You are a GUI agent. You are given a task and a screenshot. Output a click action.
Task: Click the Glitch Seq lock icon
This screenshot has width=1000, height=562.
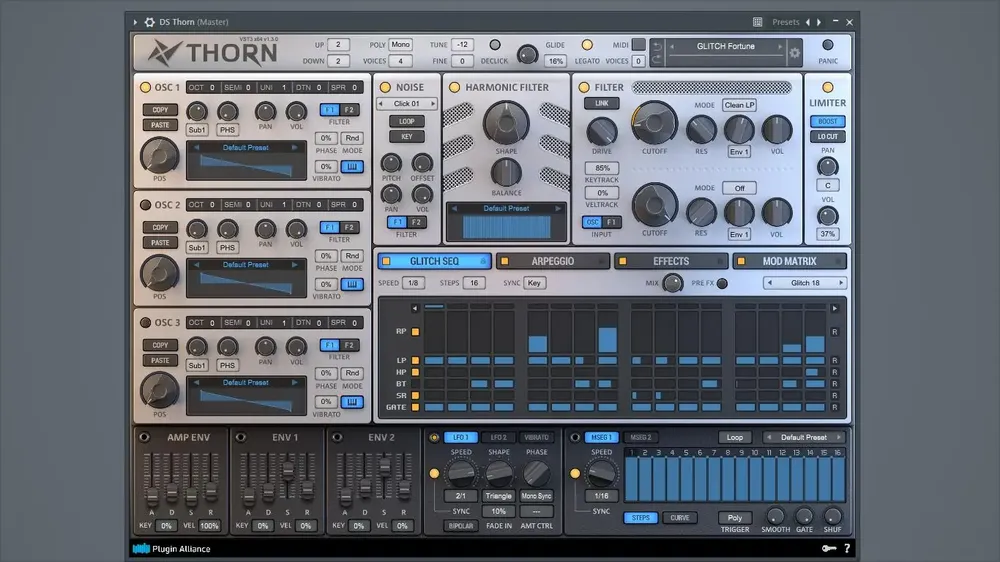tap(483, 261)
